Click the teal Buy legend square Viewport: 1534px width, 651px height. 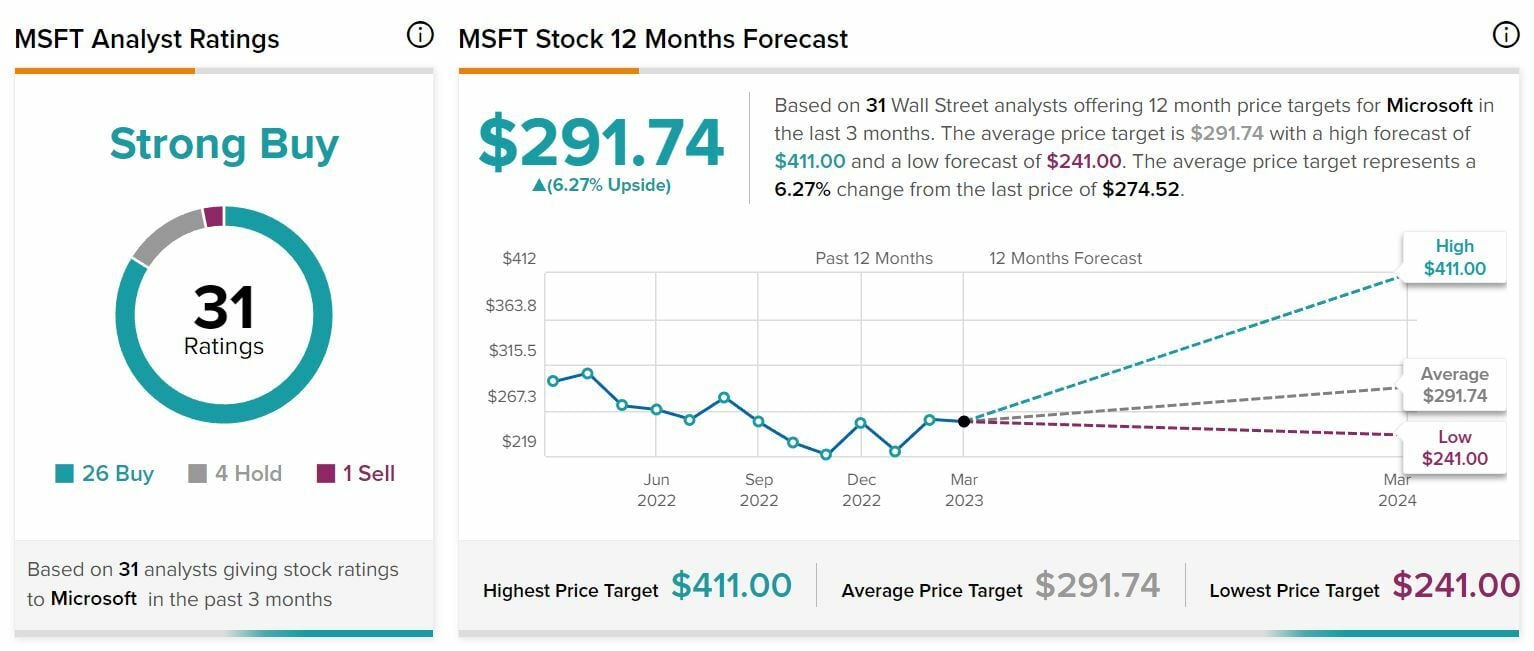click(x=65, y=474)
